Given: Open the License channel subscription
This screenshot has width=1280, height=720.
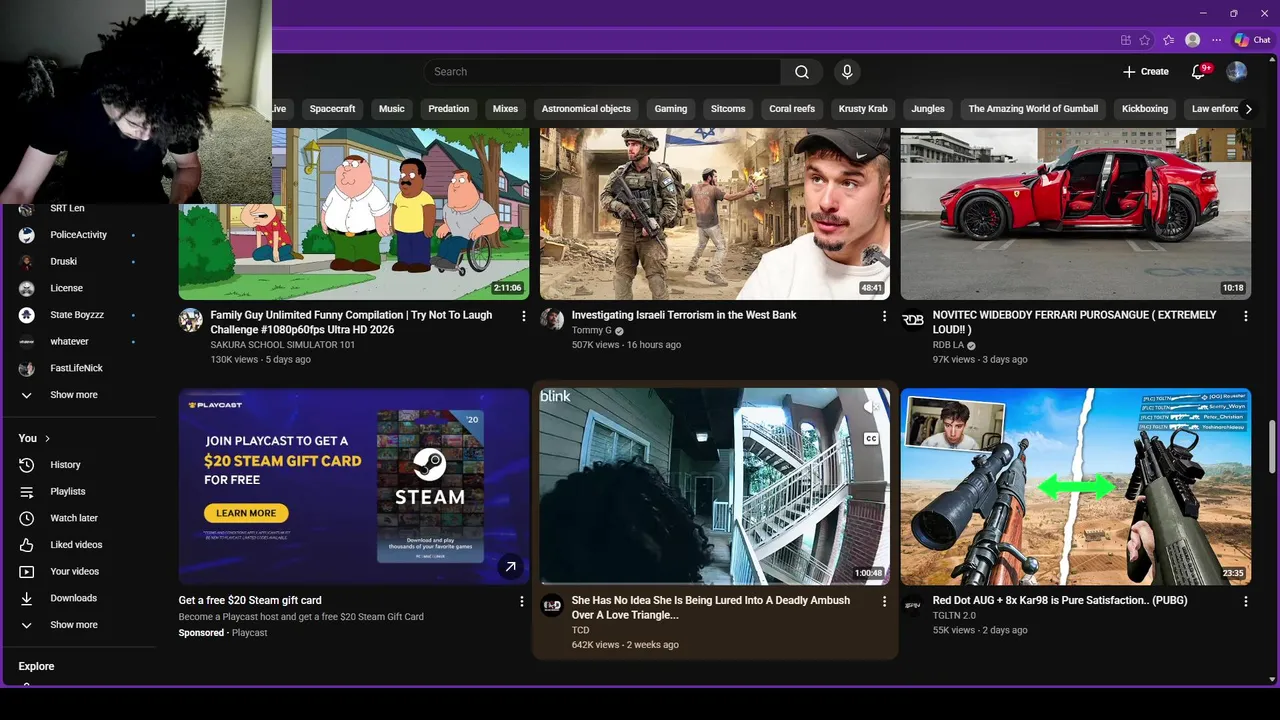Looking at the screenshot, I should click(66, 288).
